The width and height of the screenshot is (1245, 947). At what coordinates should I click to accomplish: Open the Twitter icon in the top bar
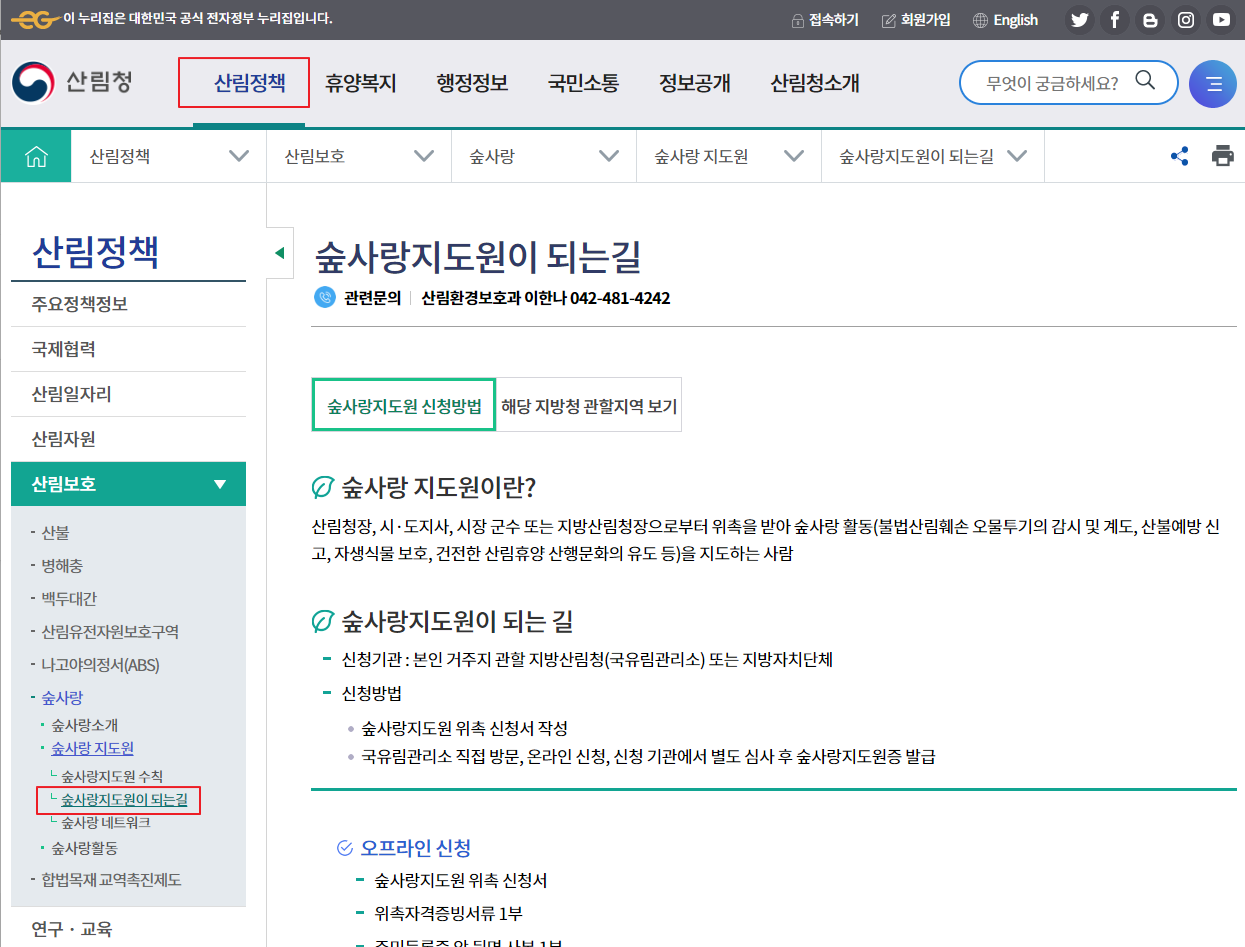pos(1080,19)
